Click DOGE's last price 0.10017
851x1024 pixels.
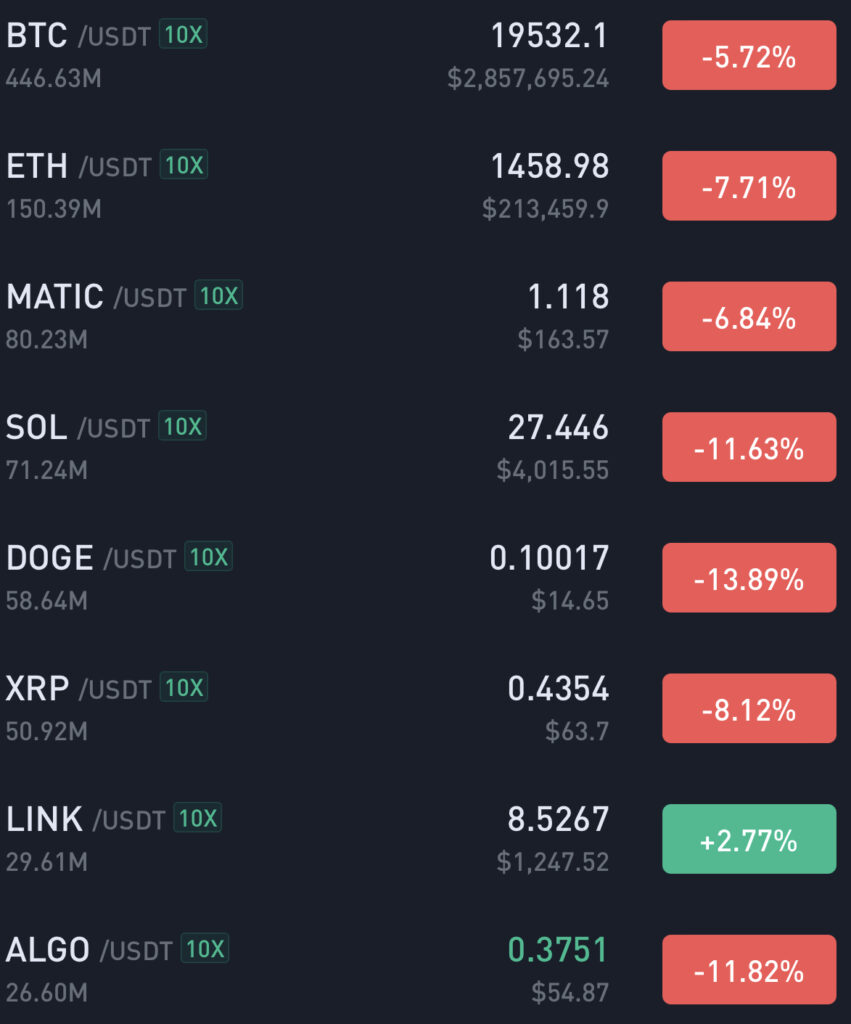tap(548, 558)
